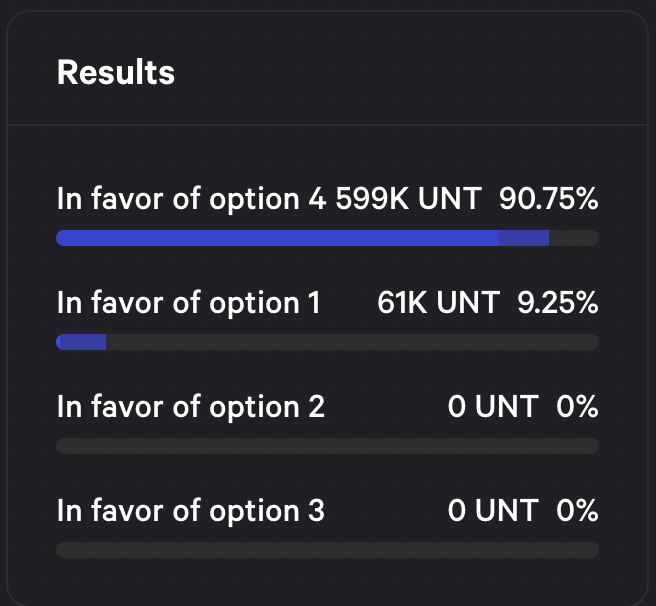Click the 0% value for option 2
The width and height of the screenshot is (656, 606).
coord(577,406)
